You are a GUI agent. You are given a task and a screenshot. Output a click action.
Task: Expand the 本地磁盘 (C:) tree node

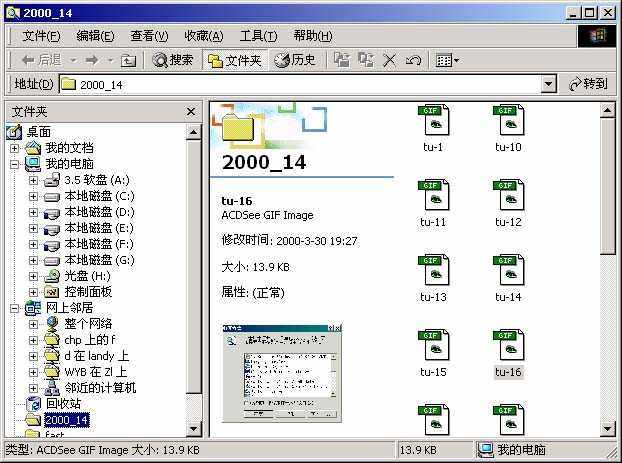point(34,196)
